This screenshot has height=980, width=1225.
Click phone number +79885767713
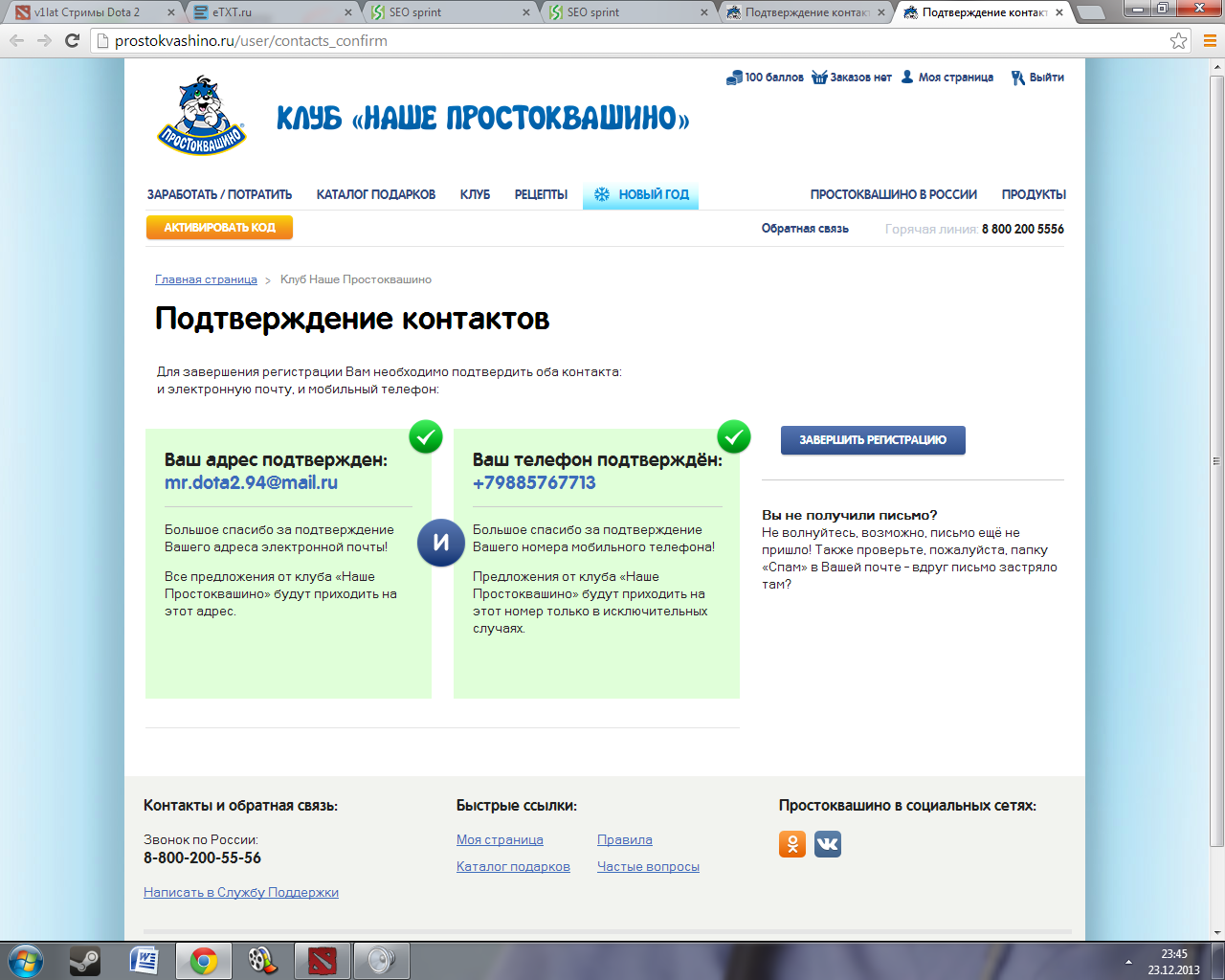point(534,482)
